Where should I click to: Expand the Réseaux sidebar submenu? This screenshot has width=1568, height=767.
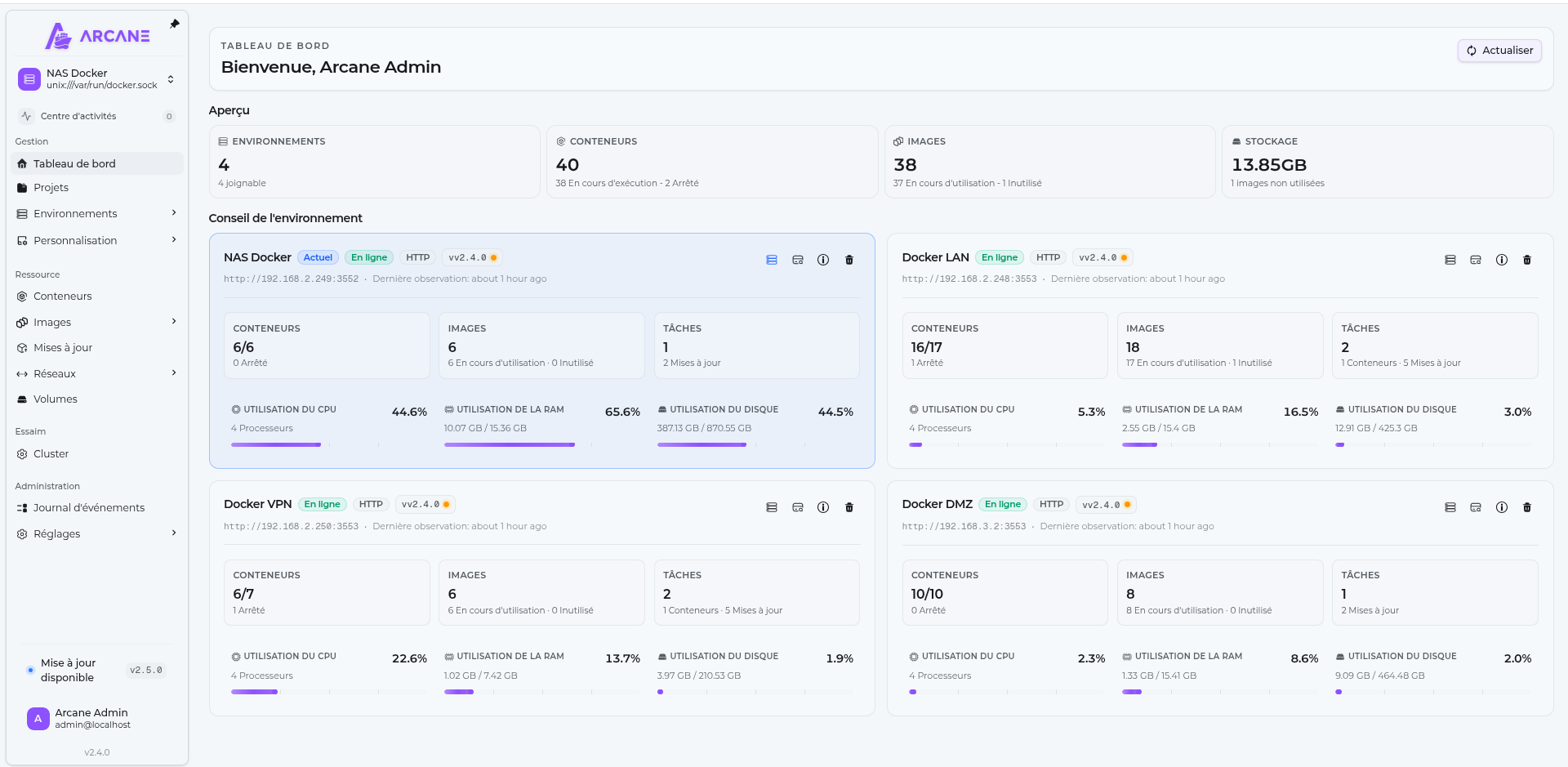97,374
